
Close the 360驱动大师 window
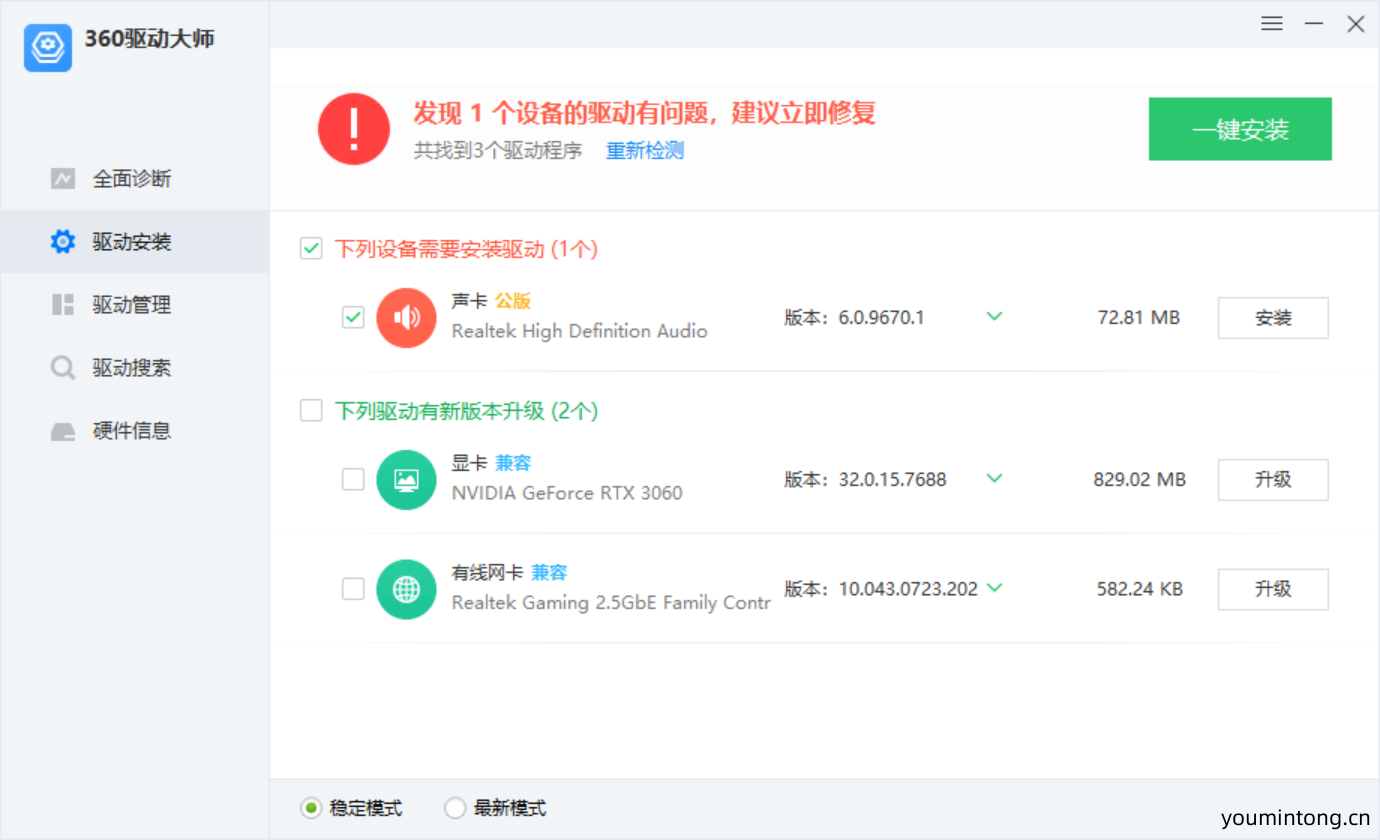1356,24
